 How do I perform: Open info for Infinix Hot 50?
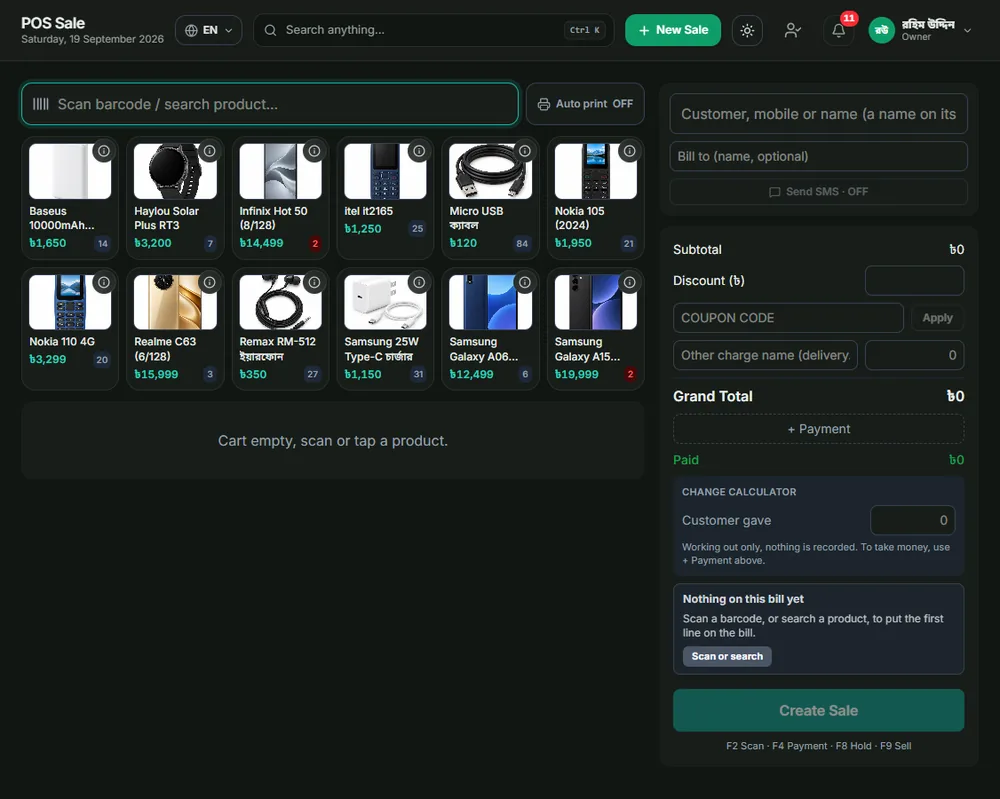pos(314,151)
